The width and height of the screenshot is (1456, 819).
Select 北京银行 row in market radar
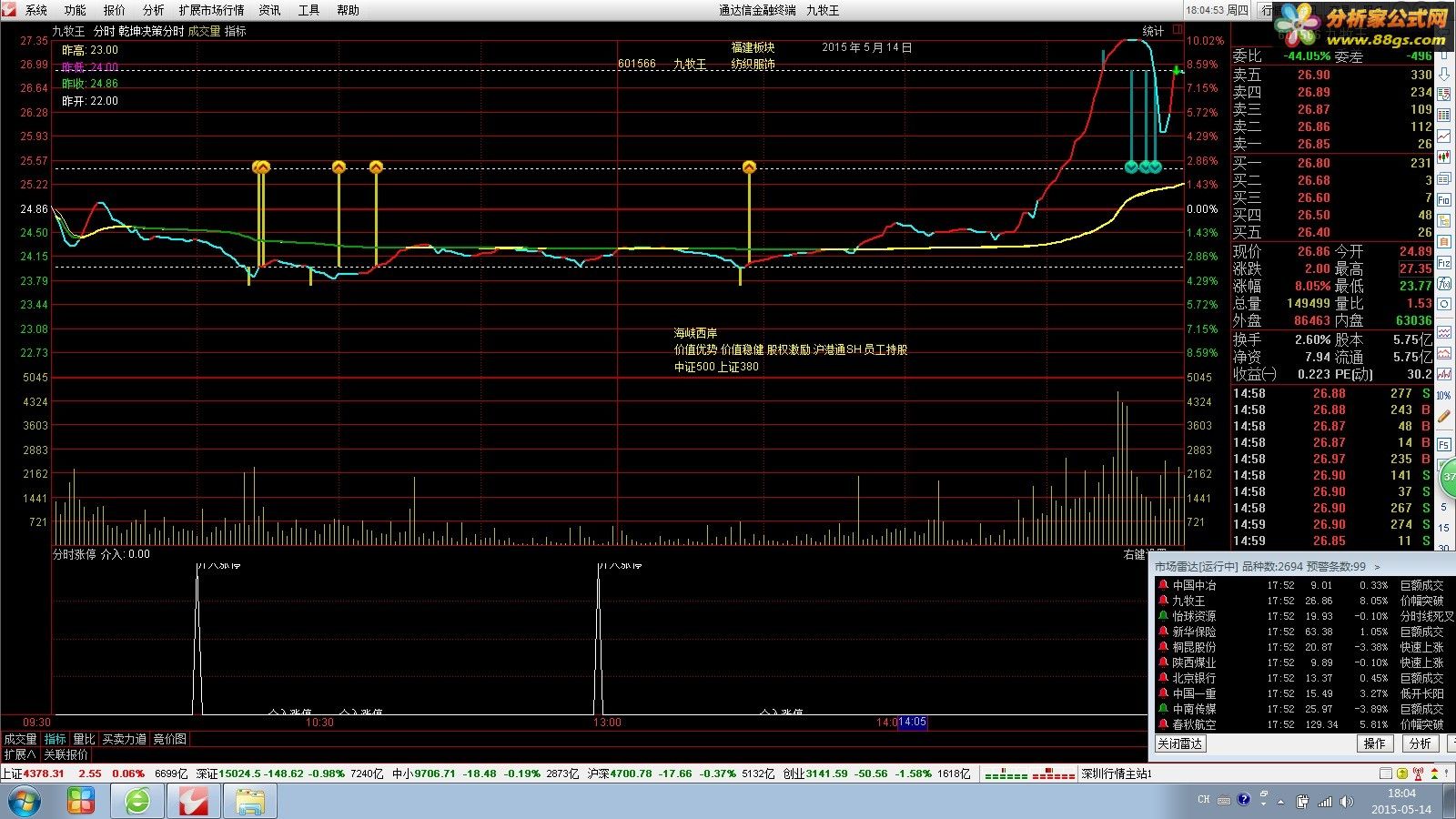(x=1303, y=678)
